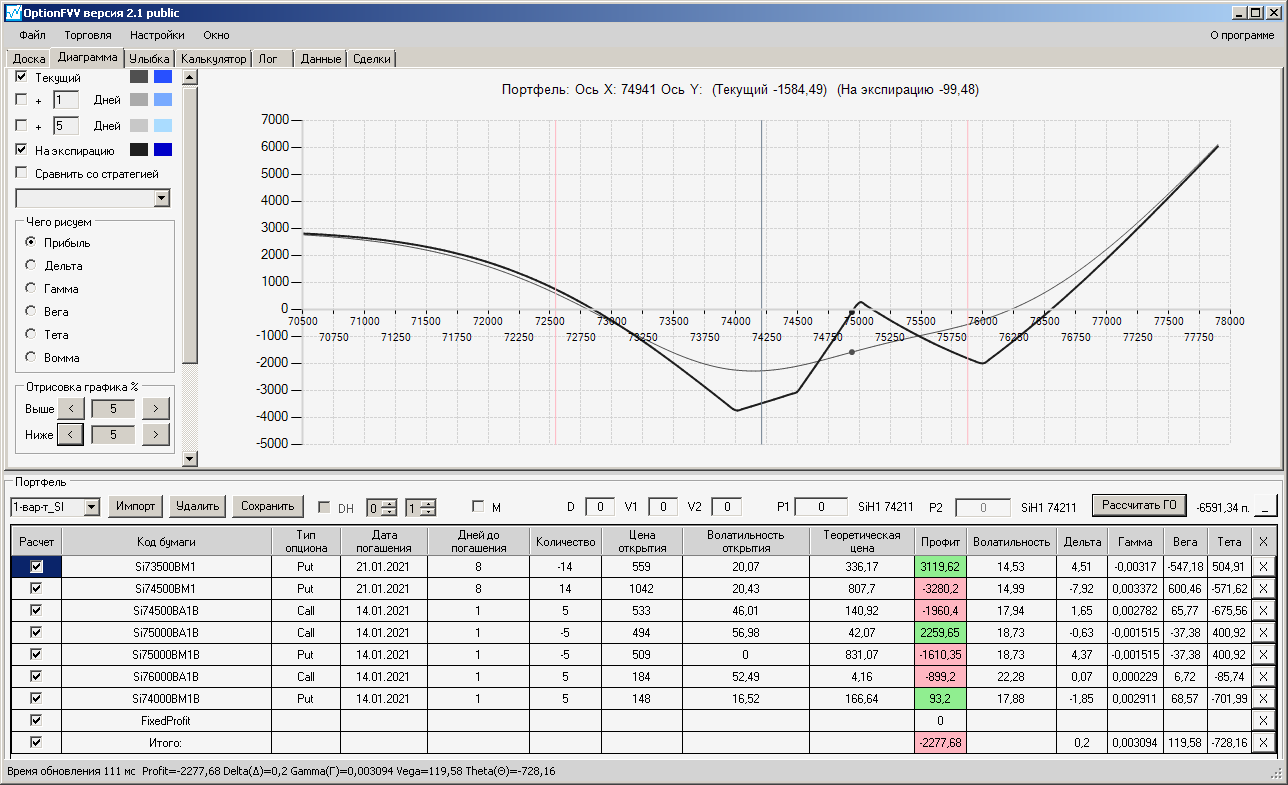This screenshot has height=785, width=1288.
Task: Click the left panel scroll-up arrow
Action: click(190, 76)
